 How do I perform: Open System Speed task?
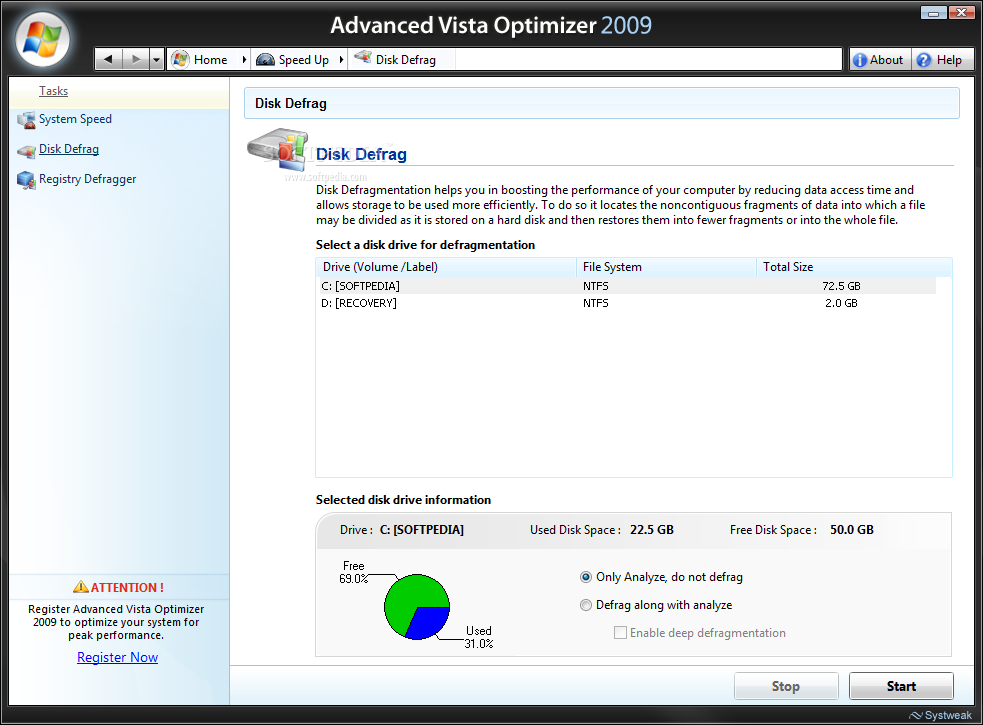[x=75, y=119]
